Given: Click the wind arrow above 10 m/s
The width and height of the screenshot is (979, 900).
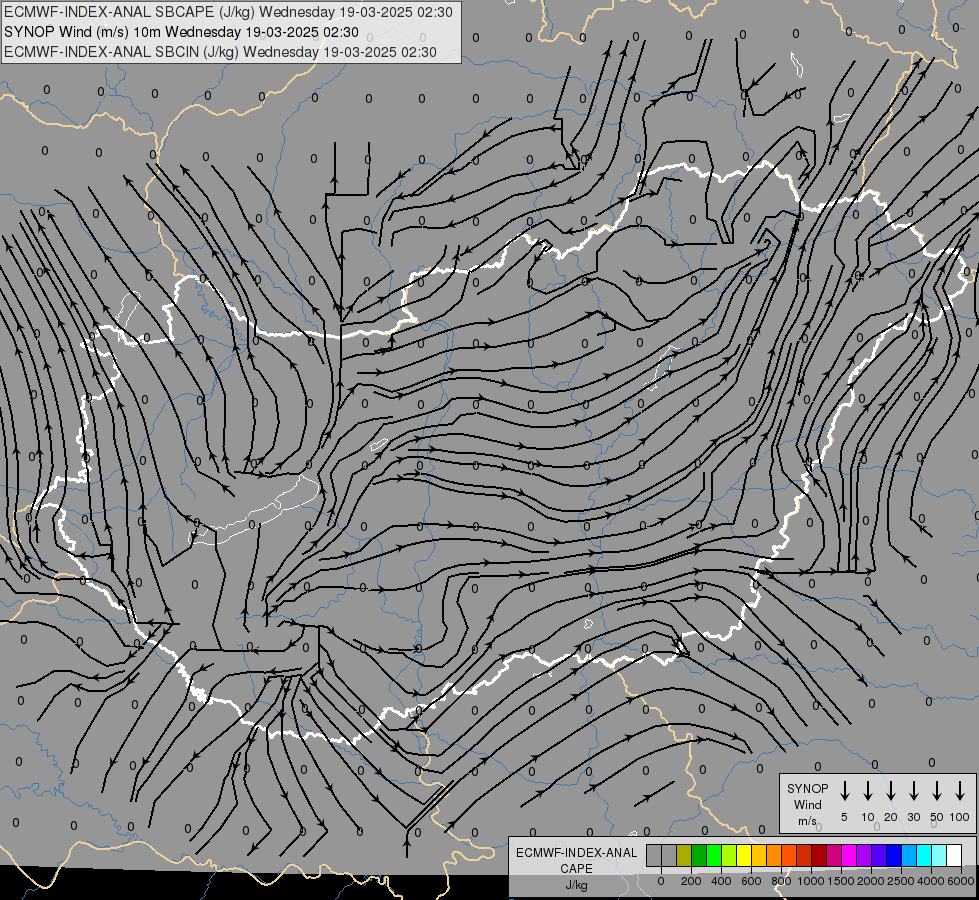Looking at the screenshot, I should (x=867, y=791).
